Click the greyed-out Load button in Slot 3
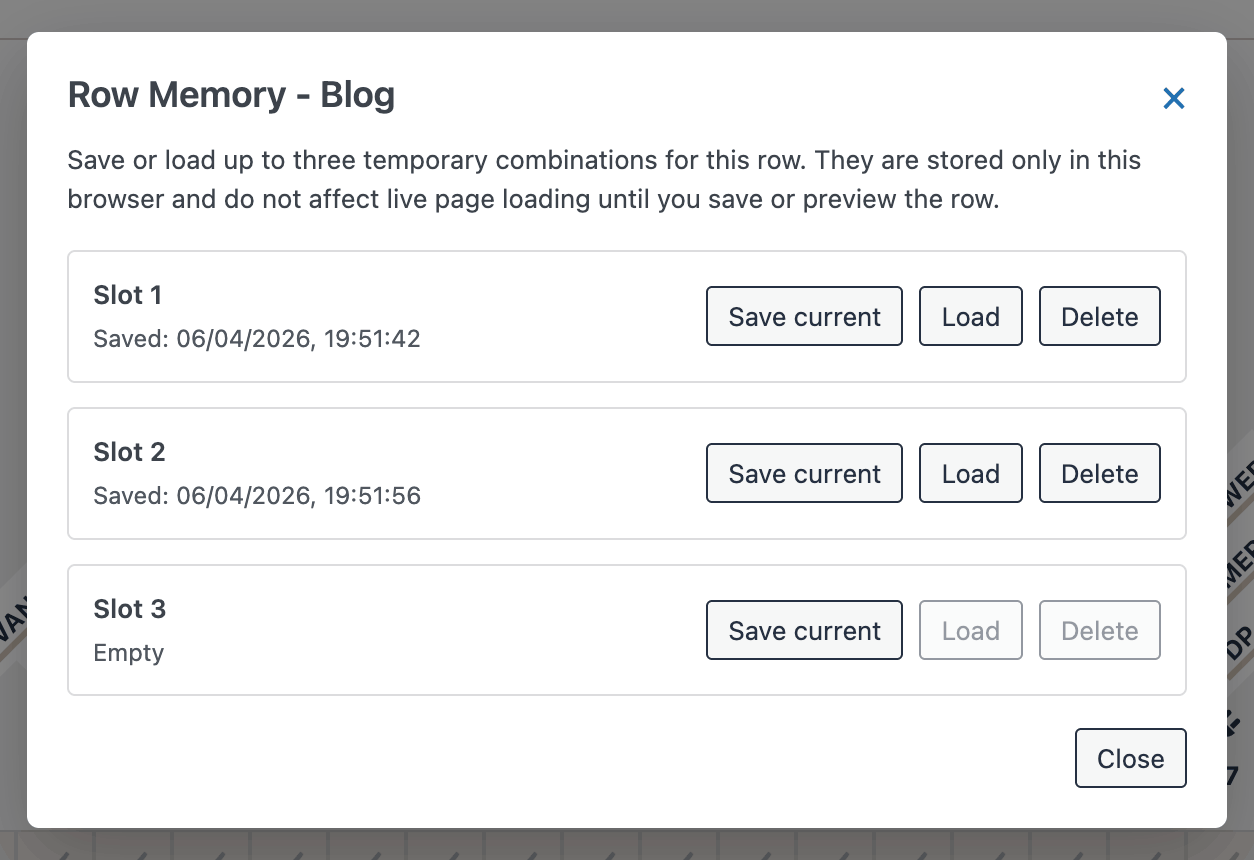 (x=970, y=631)
